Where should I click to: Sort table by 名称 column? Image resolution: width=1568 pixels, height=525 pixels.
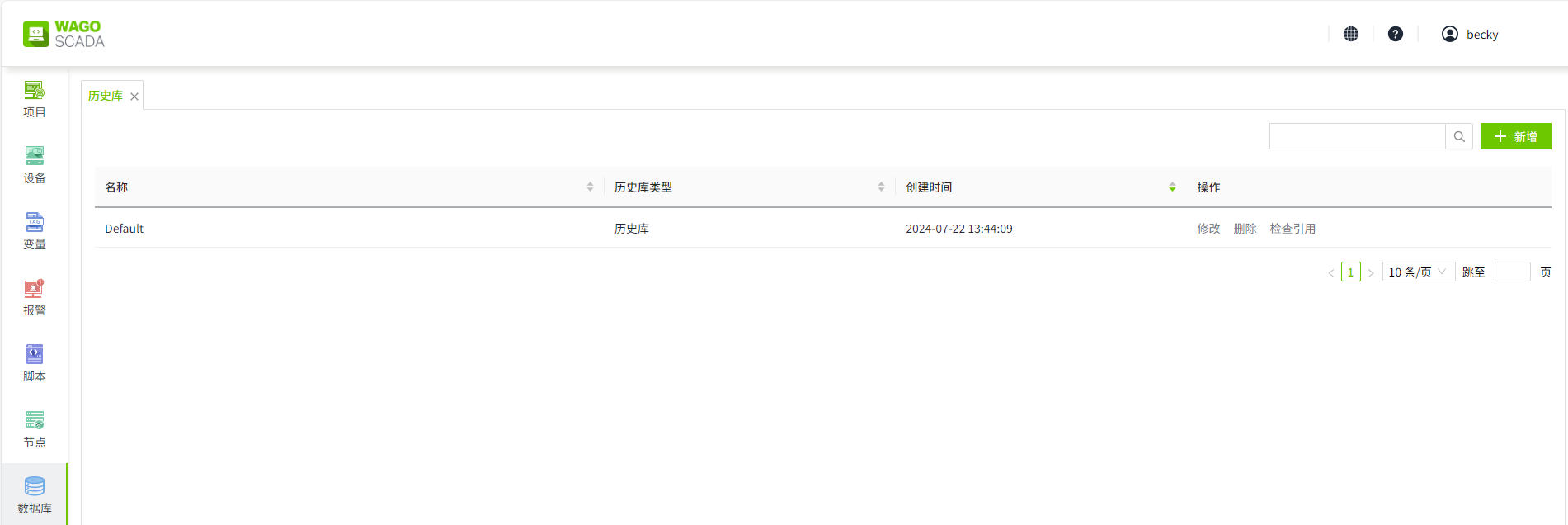(590, 187)
